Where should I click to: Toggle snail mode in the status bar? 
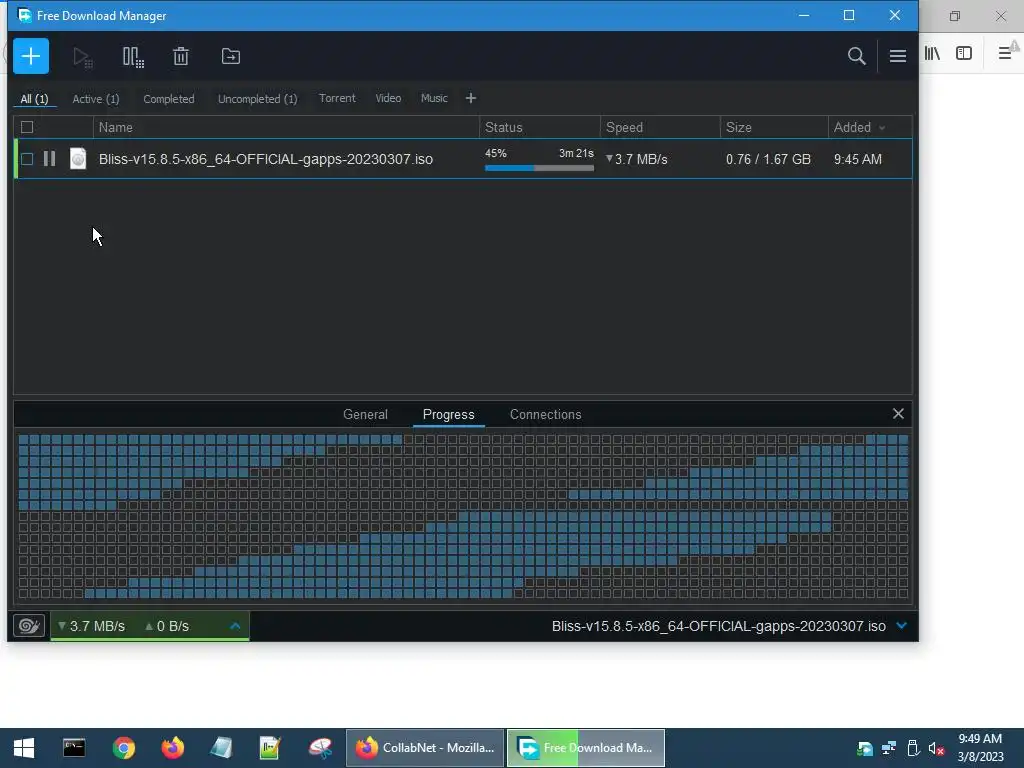tap(29, 626)
